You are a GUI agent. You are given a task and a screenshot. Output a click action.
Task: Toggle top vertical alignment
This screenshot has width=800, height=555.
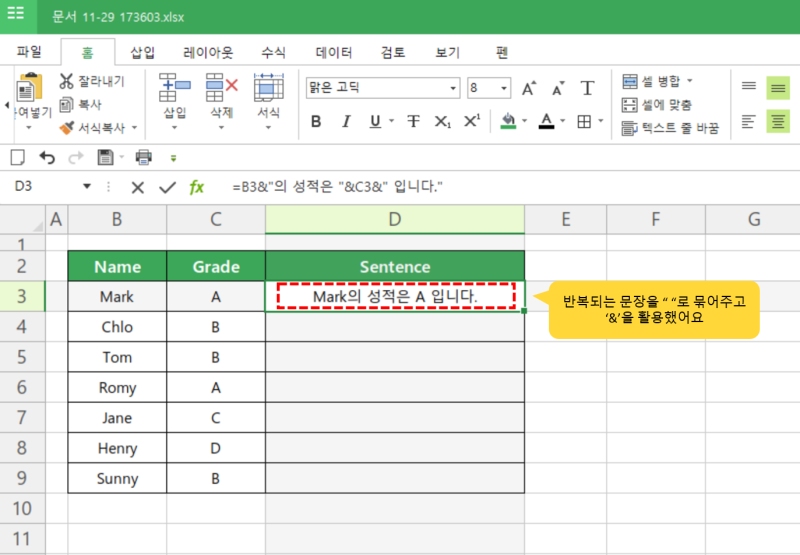(x=748, y=86)
